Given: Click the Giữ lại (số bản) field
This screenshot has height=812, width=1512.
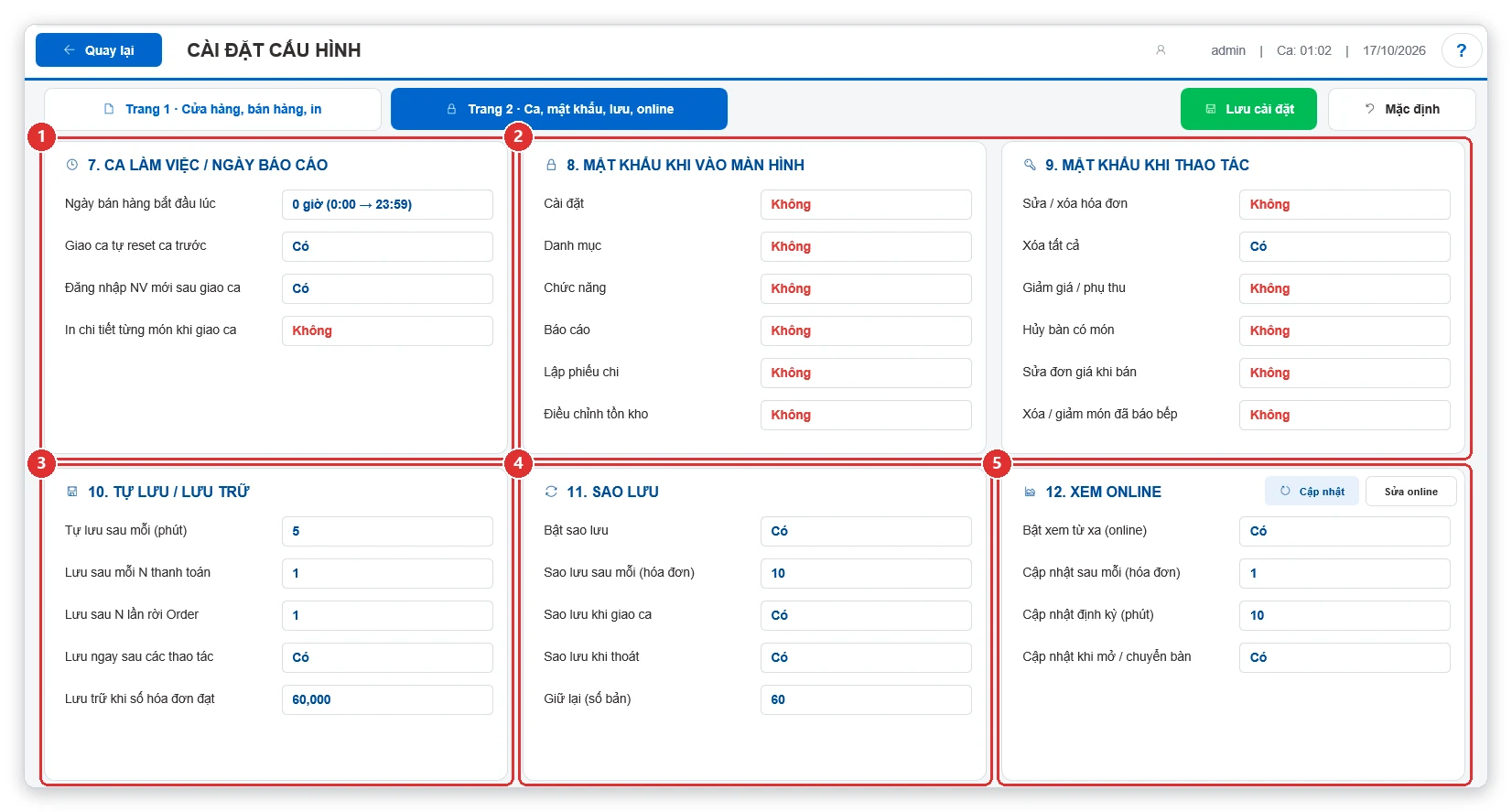Looking at the screenshot, I should pos(866,699).
